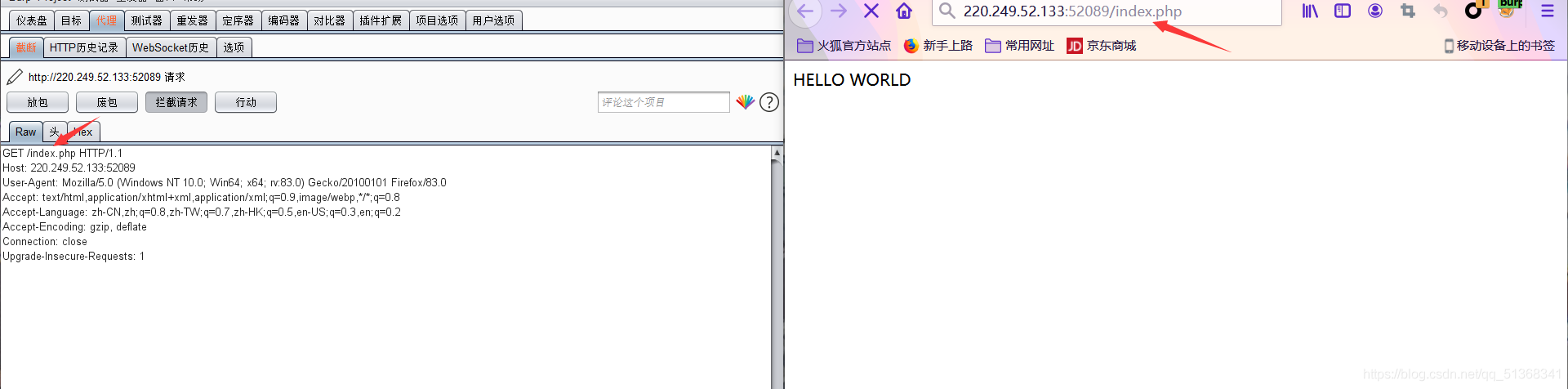Open the 选项 sub-tab

tap(234, 47)
